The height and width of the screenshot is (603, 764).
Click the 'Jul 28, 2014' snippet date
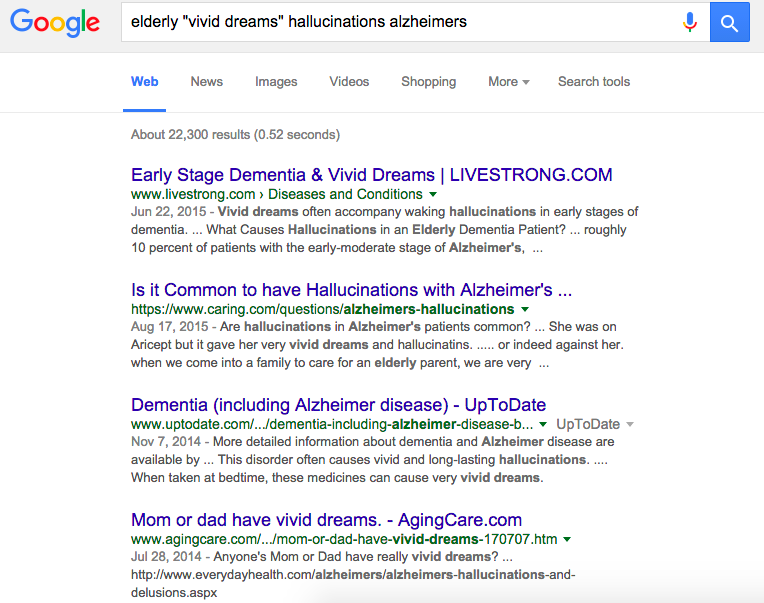click(166, 557)
